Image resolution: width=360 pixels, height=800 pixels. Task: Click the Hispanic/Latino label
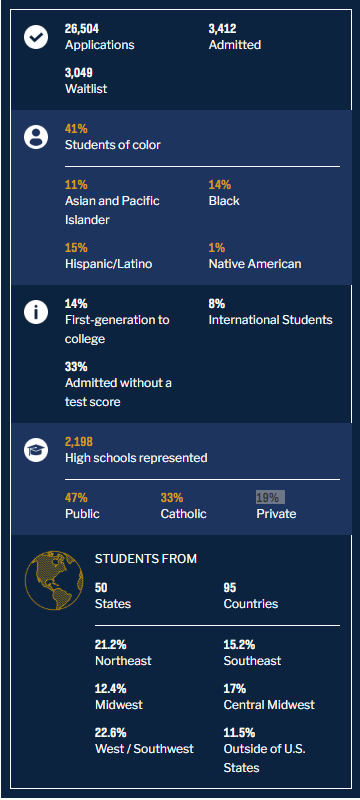108,264
